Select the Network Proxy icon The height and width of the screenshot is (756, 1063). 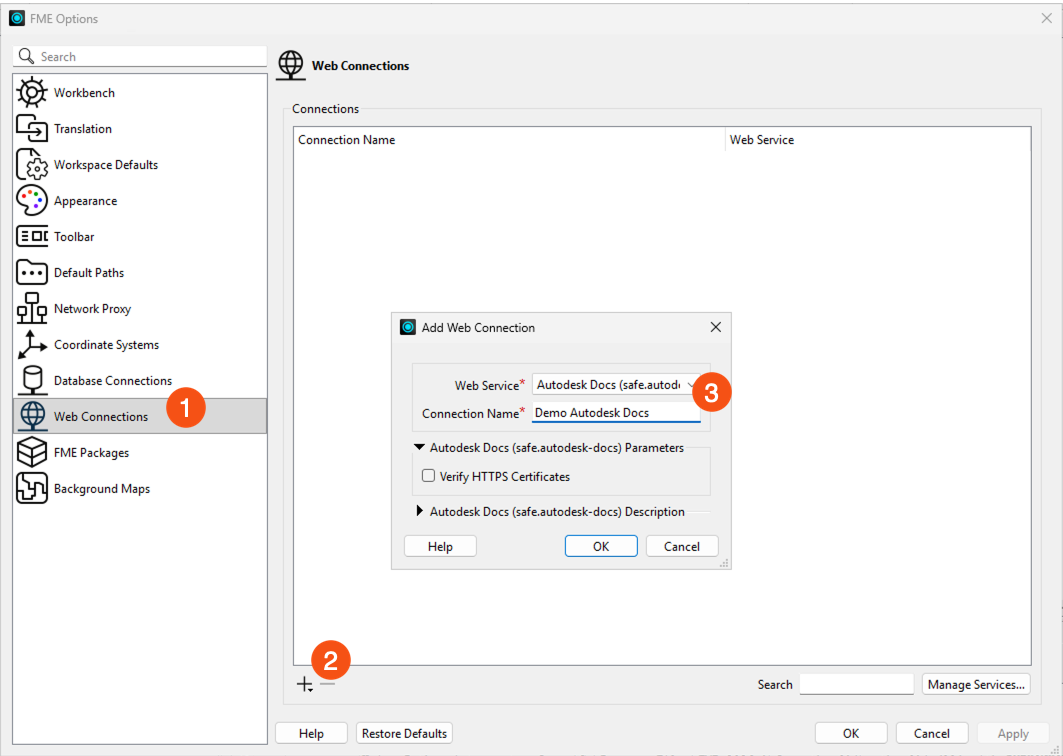(x=32, y=309)
